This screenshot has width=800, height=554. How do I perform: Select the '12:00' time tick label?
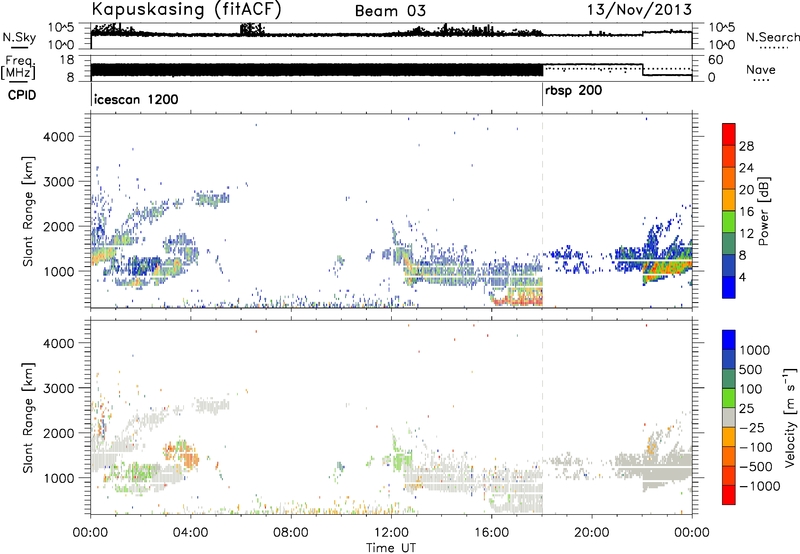[391, 533]
